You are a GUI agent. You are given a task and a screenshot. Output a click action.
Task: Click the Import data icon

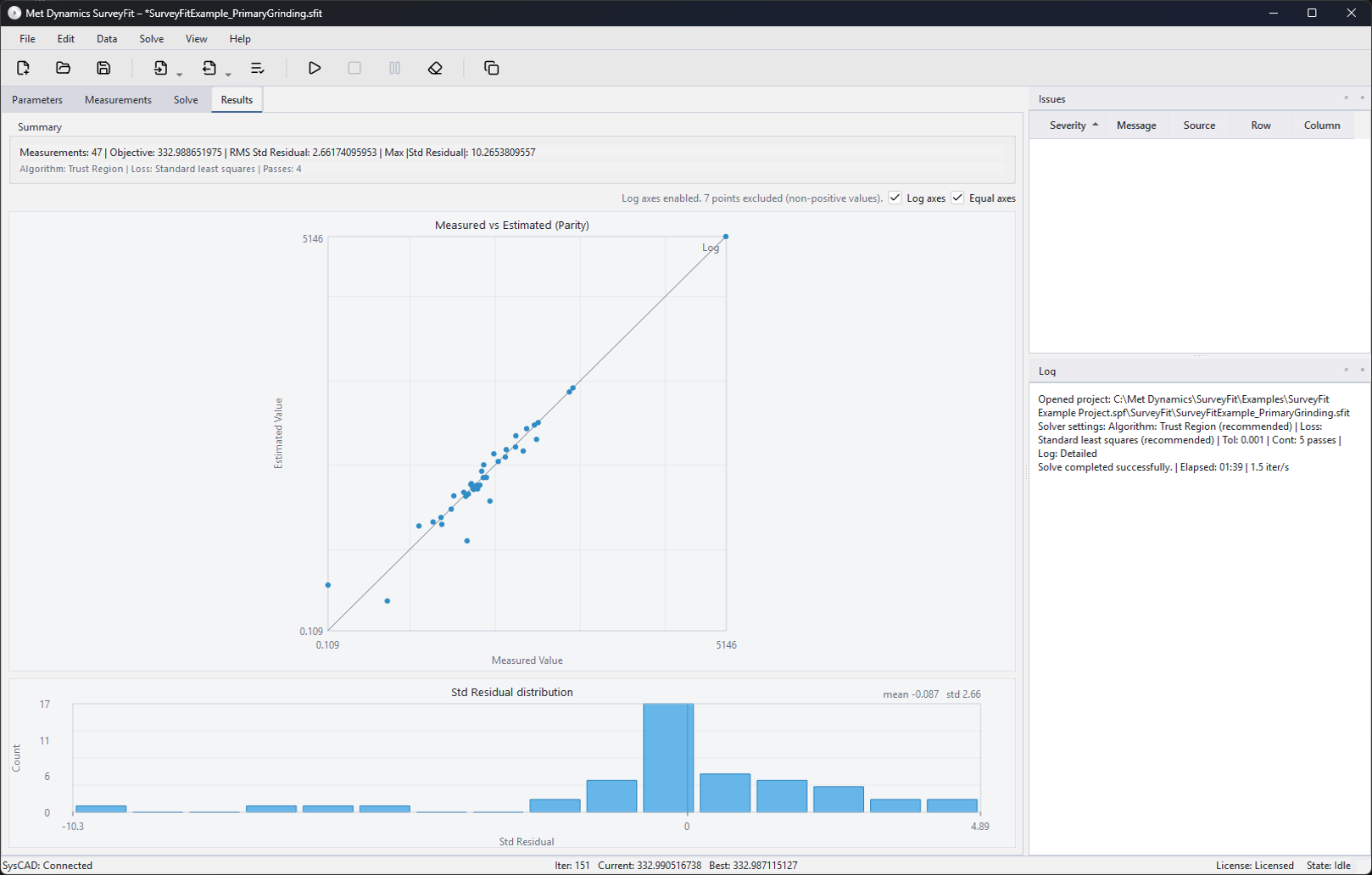pos(160,68)
